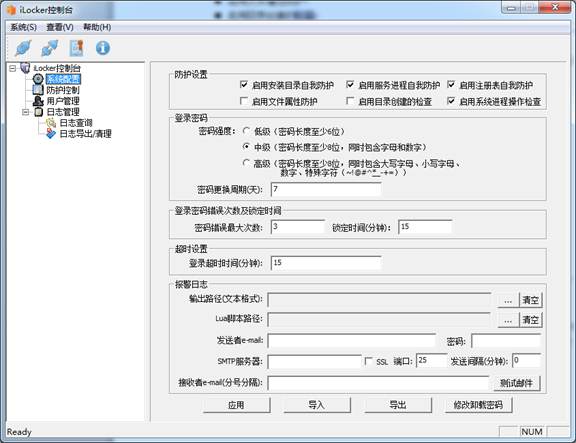The image size is (576, 443).
Task: Open the document toolbar icon
Action: pos(76,48)
